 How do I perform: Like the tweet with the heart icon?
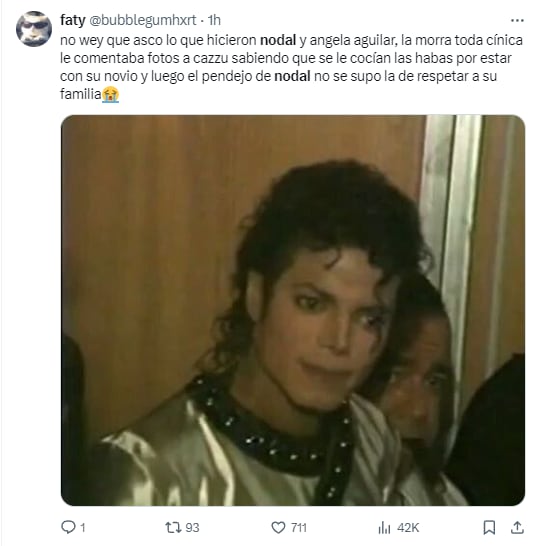pos(278,528)
